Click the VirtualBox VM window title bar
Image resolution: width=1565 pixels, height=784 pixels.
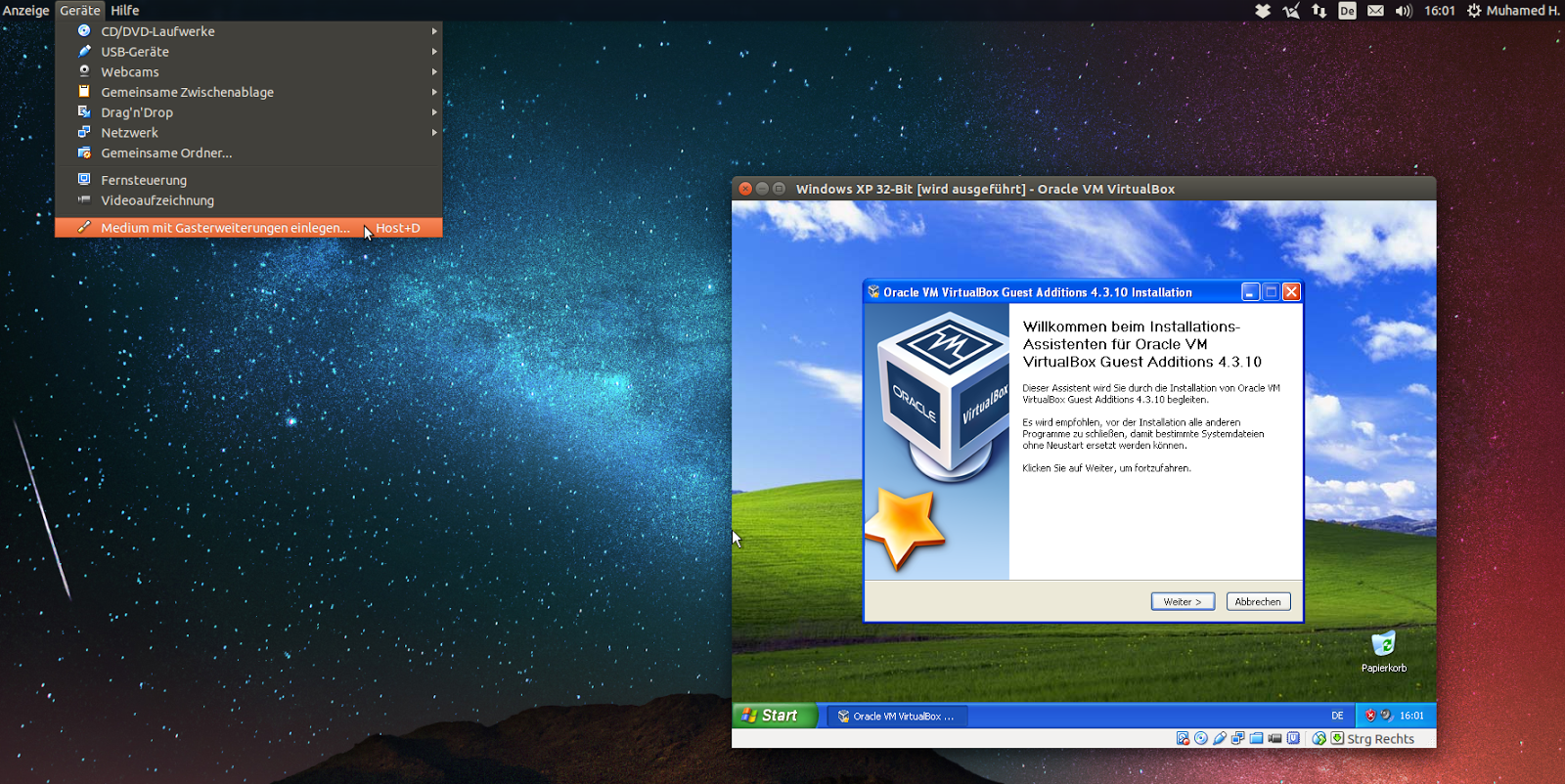pyautogui.click(x=1084, y=189)
